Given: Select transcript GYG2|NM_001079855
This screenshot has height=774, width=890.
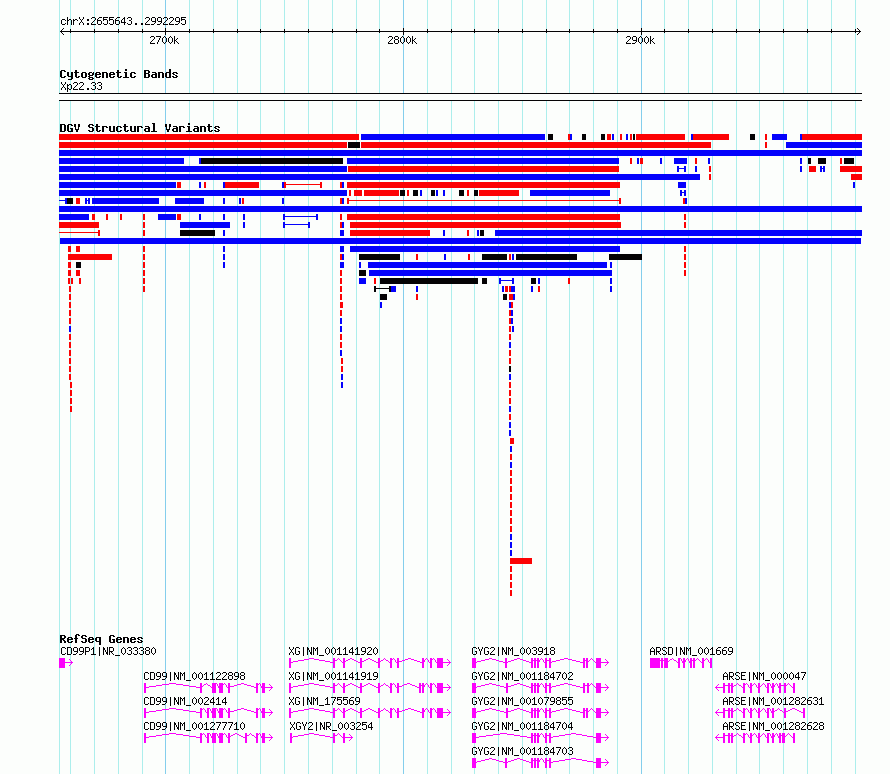Looking at the screenshot, I should pyautogui.click(x=523, y=701).
